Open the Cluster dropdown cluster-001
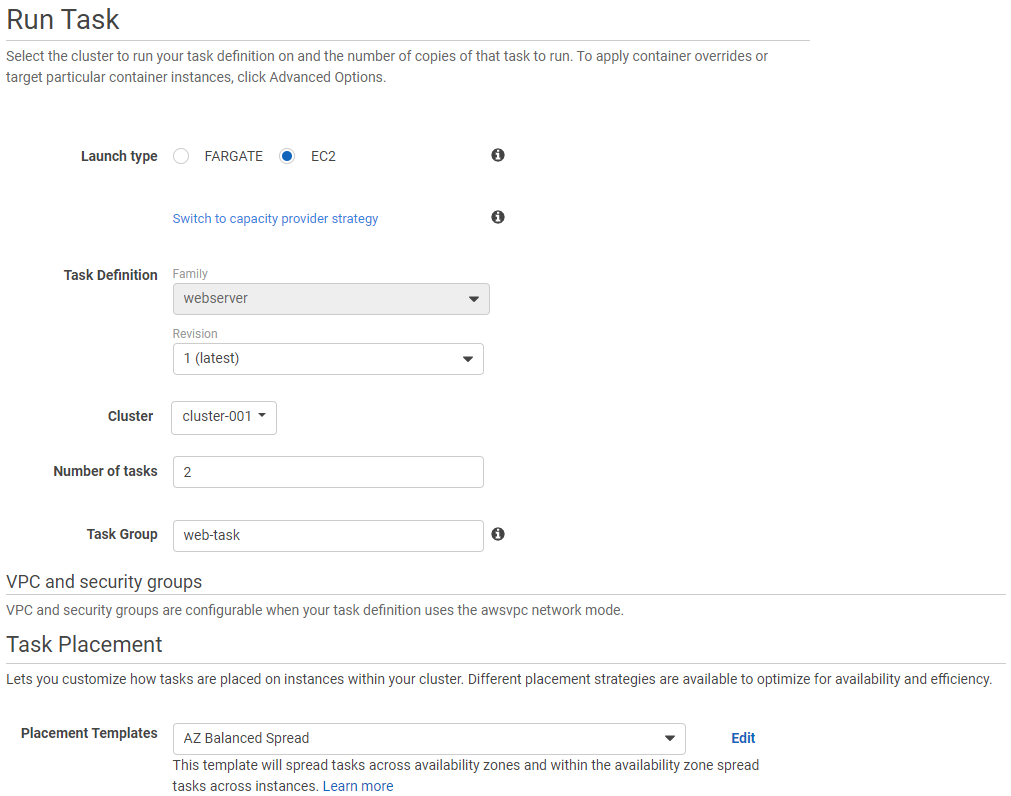Screen dimensions: 1011x796 tap(224, 418)
